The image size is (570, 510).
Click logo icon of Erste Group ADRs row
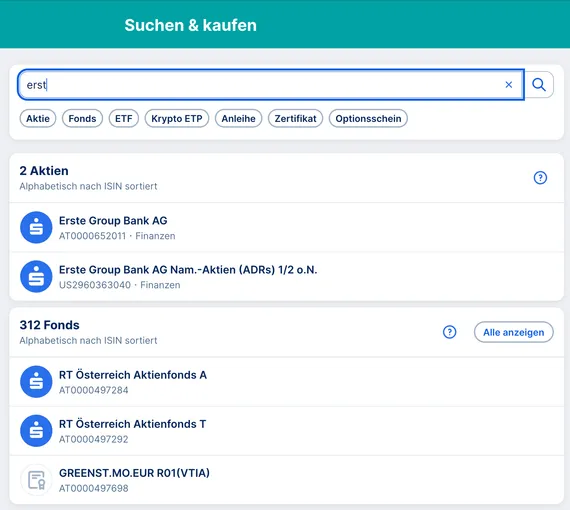(36, 277)
